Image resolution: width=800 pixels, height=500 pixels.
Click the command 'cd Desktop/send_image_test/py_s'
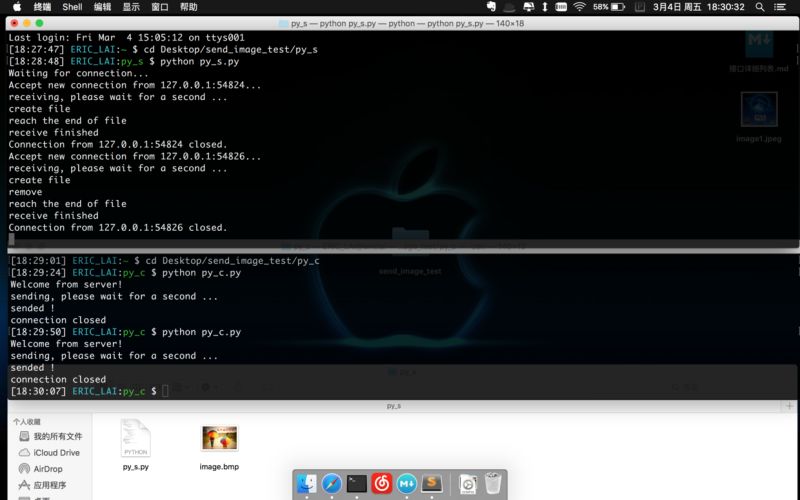coord(231,49)
